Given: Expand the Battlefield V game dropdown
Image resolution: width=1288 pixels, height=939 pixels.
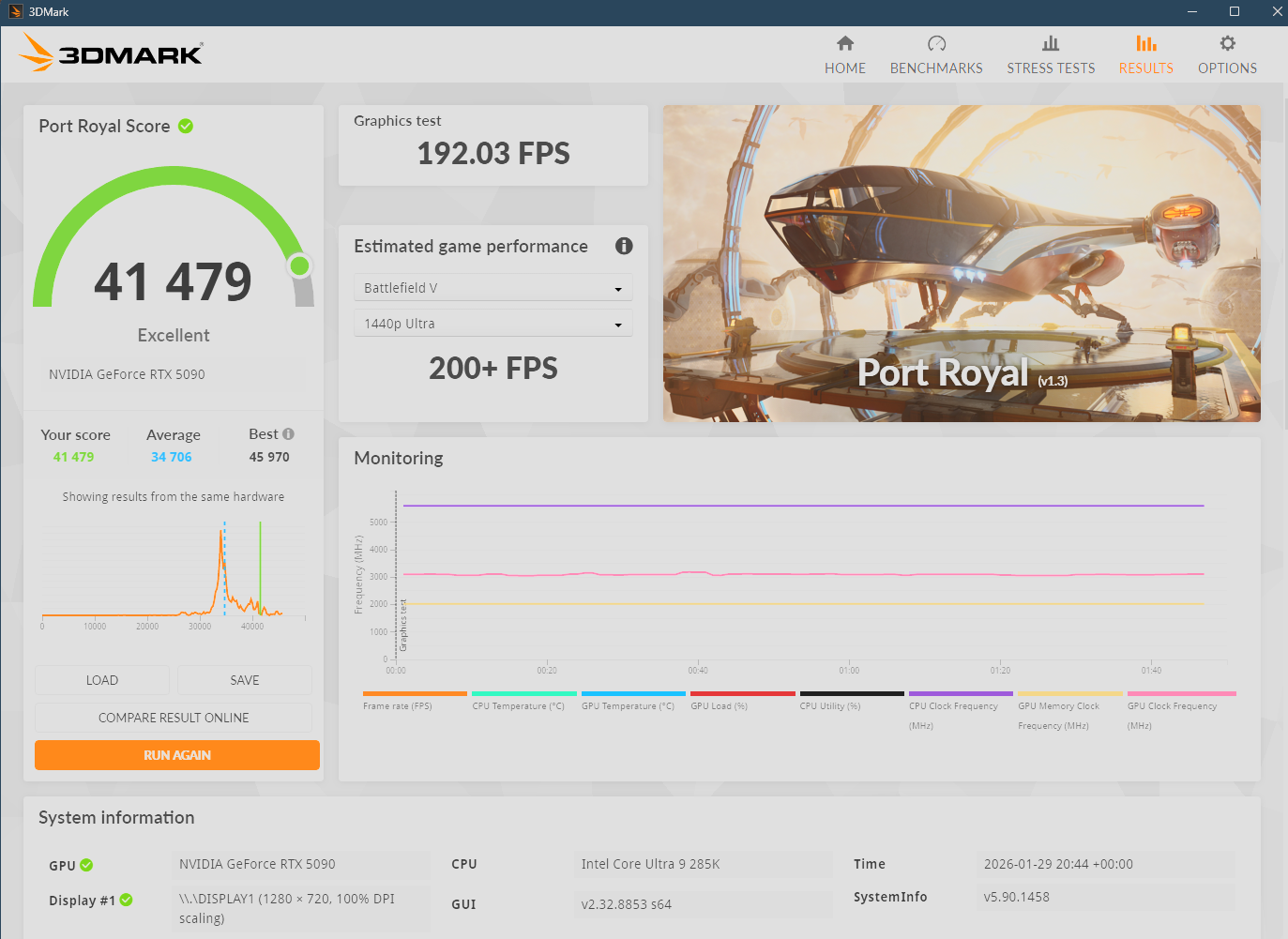Looking at the screenshot, I should (x=492, y=288).
